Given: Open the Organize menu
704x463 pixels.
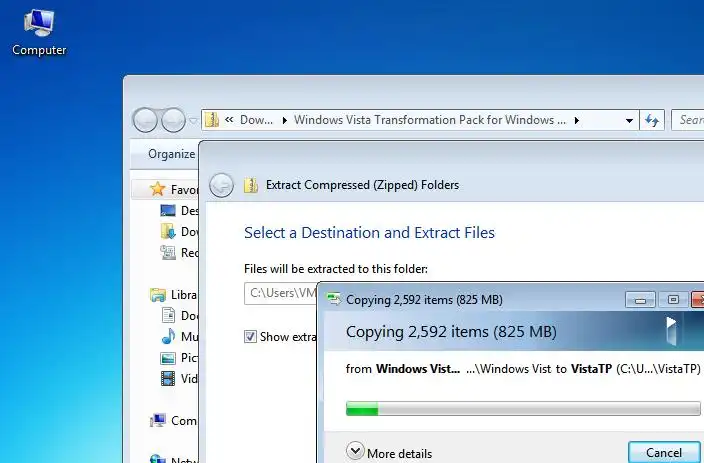Looking at the screenshot, I should tap(172, 154).
